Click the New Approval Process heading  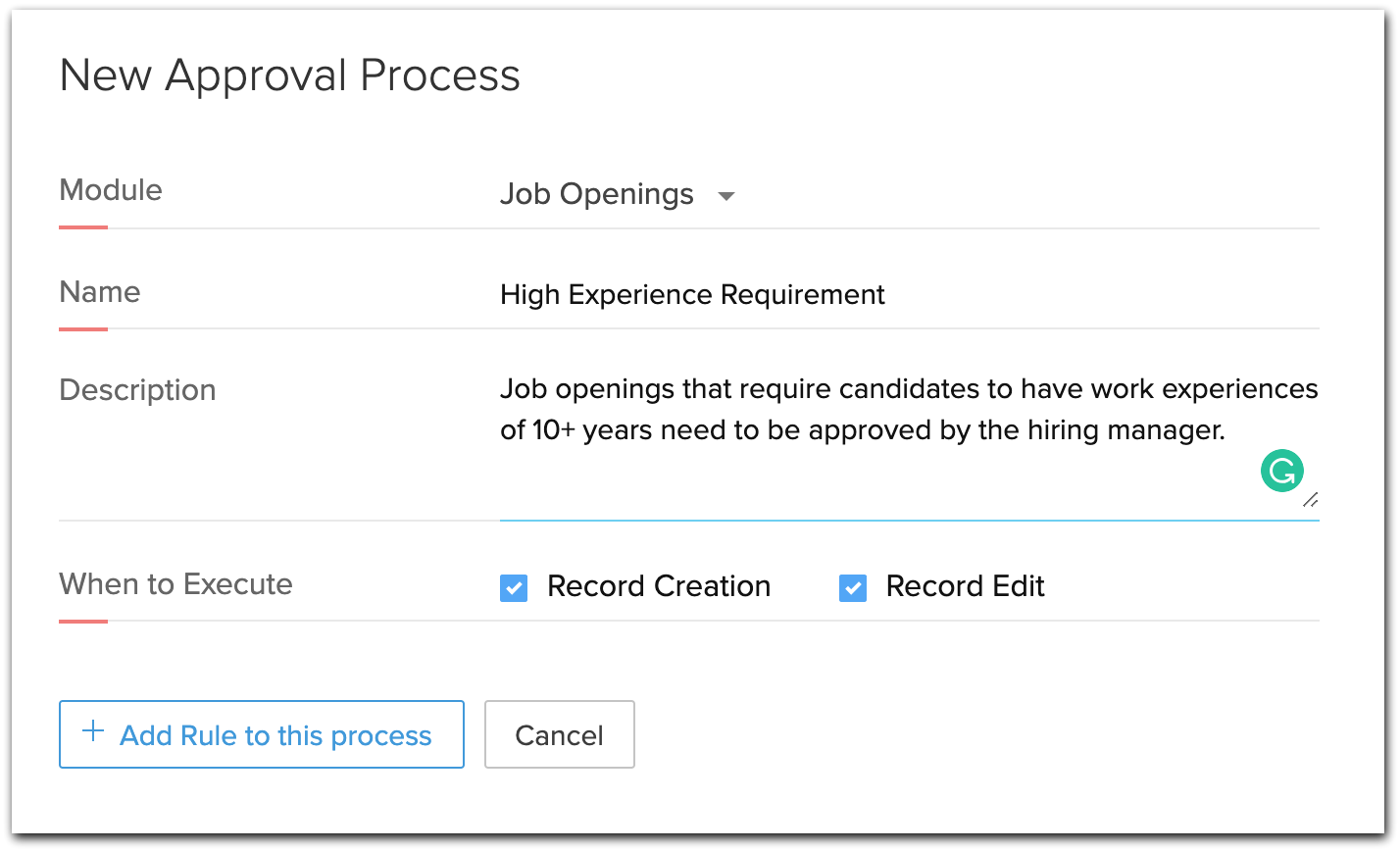click(289, 75)
